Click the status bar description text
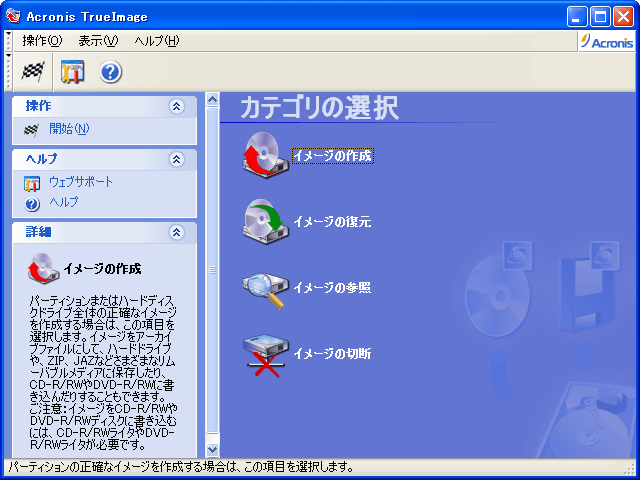The height and width of the screenshot is (480, 640). [x=181, y=467]
